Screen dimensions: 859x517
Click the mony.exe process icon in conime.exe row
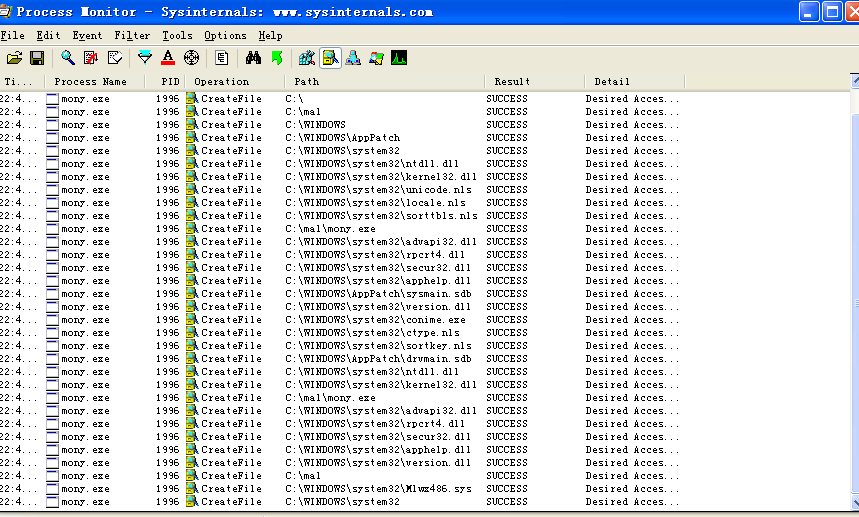52,320
